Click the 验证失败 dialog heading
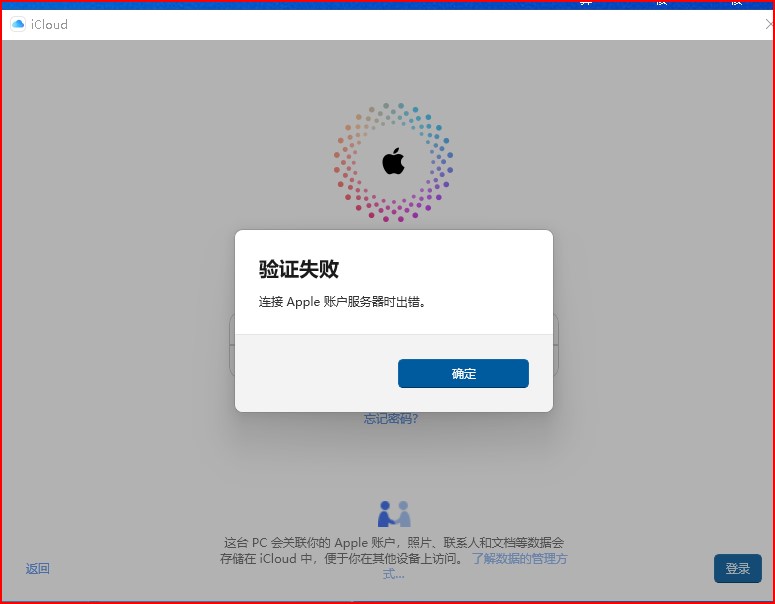This screenshot has width=775, height=604. click(x=299, y=269)
